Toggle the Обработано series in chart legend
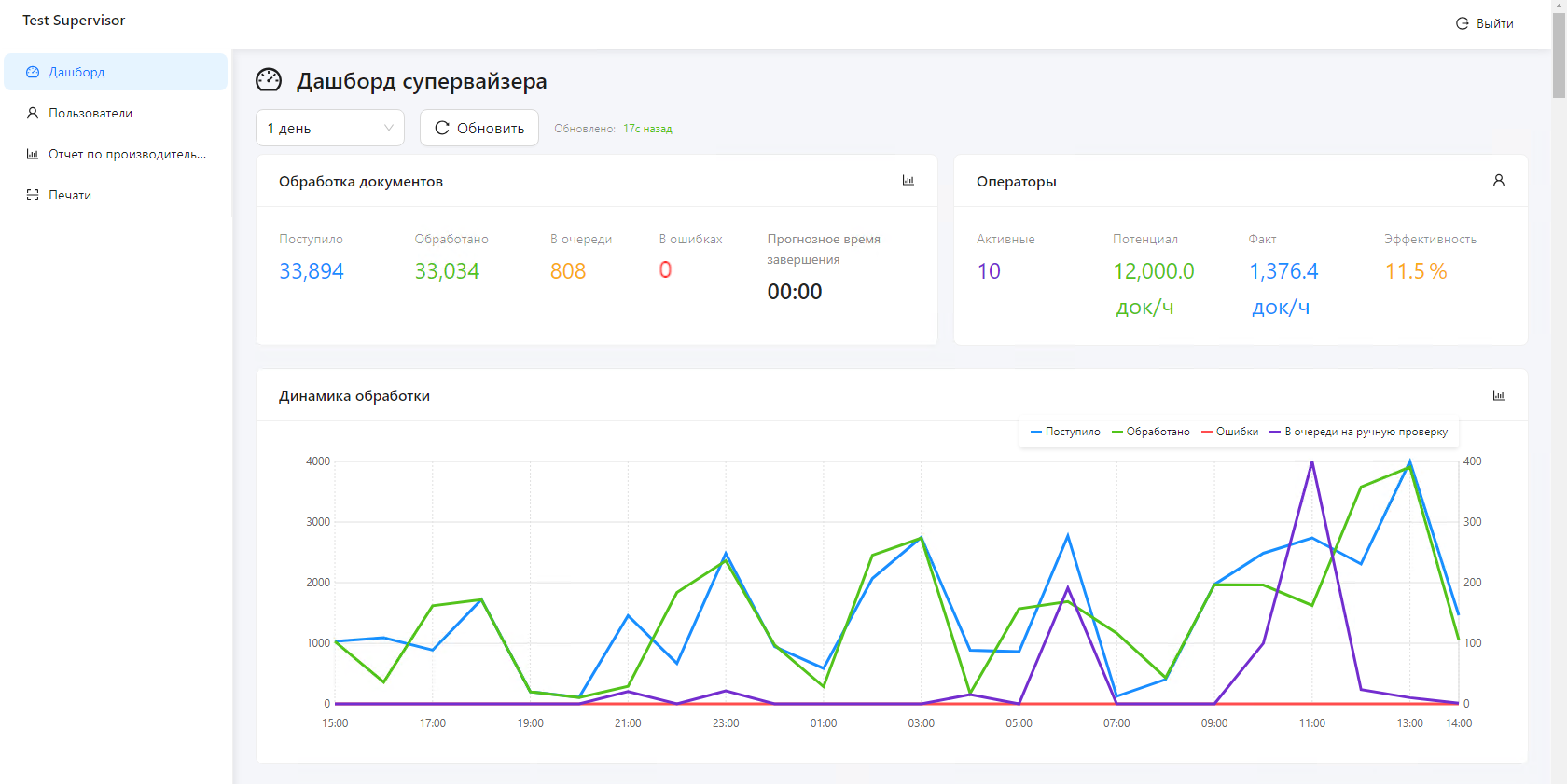The height and width of the screenshot is (784, 1567). [1151, 432]
